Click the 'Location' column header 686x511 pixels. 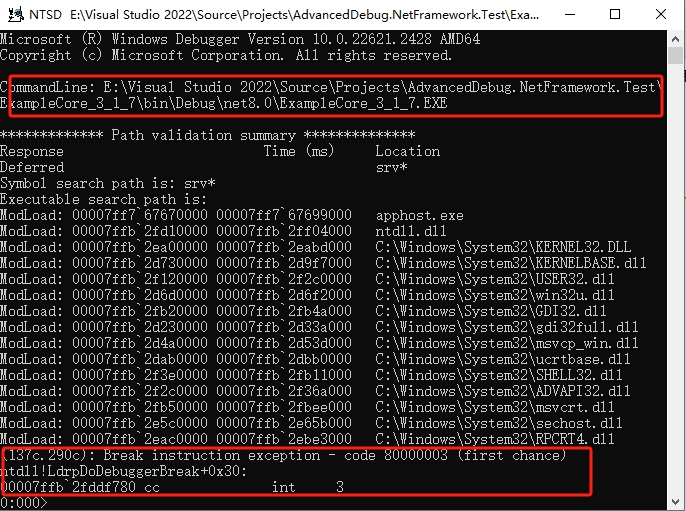(x=408, y=151)
